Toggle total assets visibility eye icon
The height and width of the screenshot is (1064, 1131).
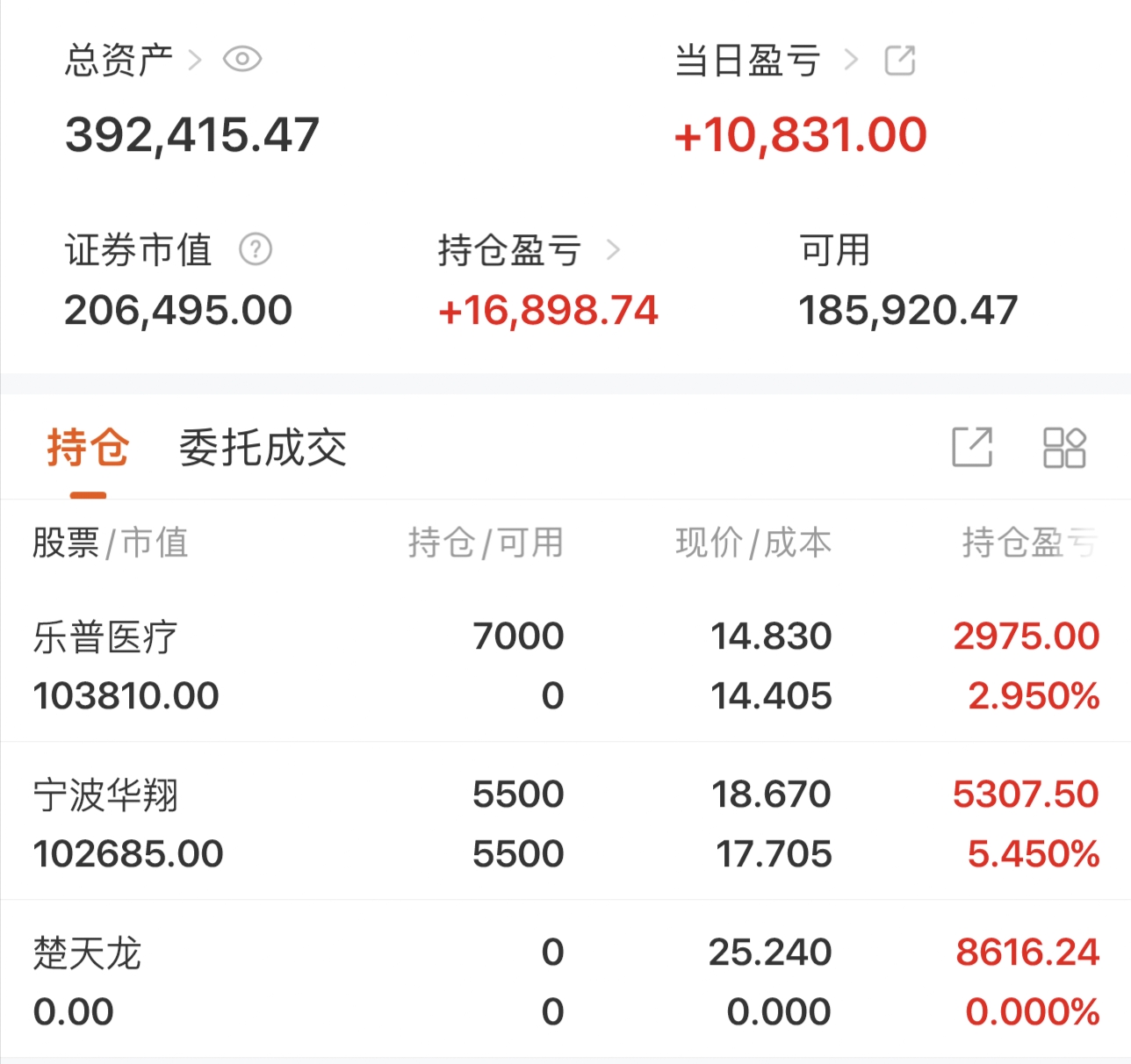coord(241,60)
